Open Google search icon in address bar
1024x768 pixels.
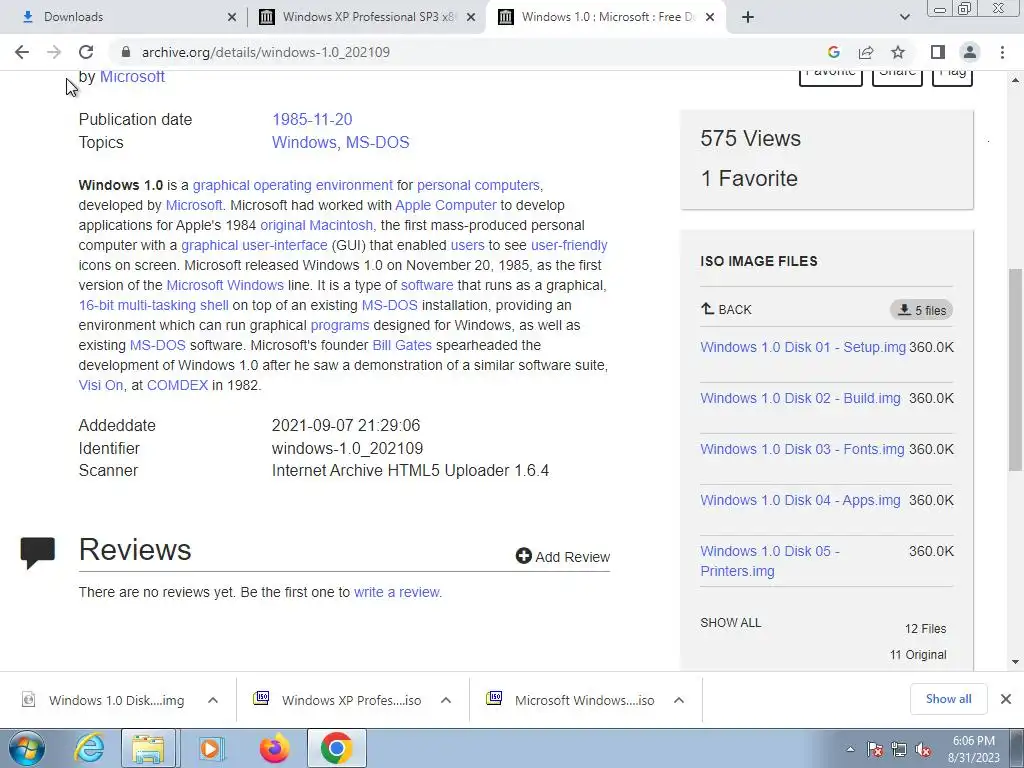coord(833,52)
